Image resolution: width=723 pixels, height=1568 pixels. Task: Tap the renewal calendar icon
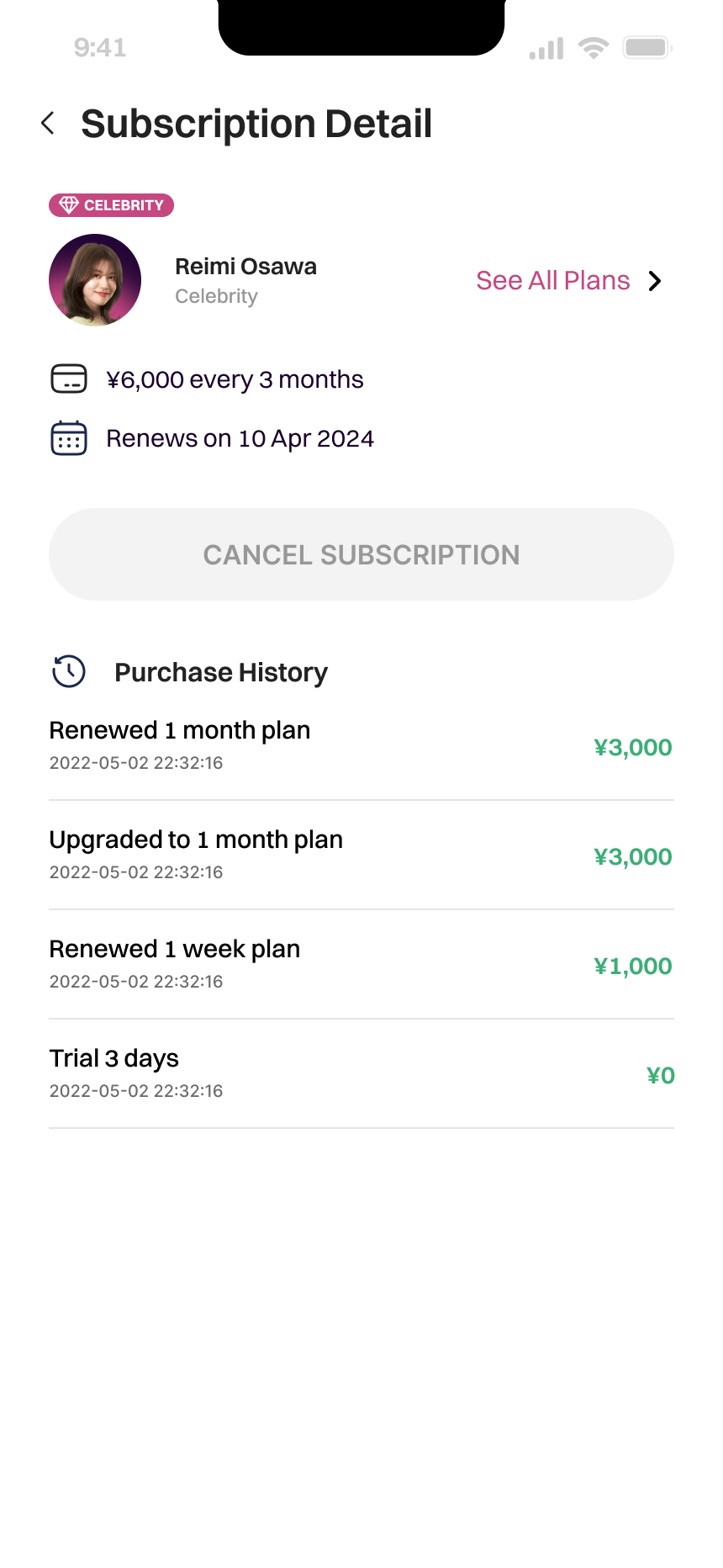pos(69,438)
